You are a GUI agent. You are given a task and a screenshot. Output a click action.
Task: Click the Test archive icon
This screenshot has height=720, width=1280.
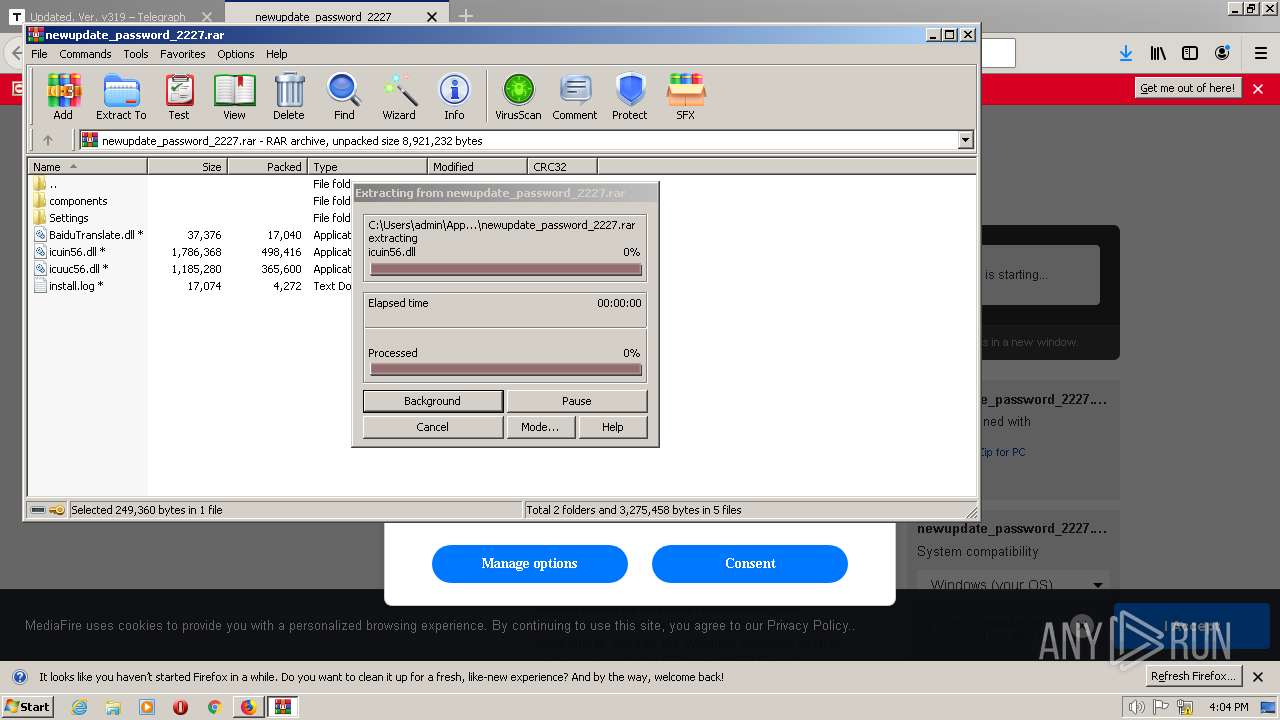click(x=179, y=96)
